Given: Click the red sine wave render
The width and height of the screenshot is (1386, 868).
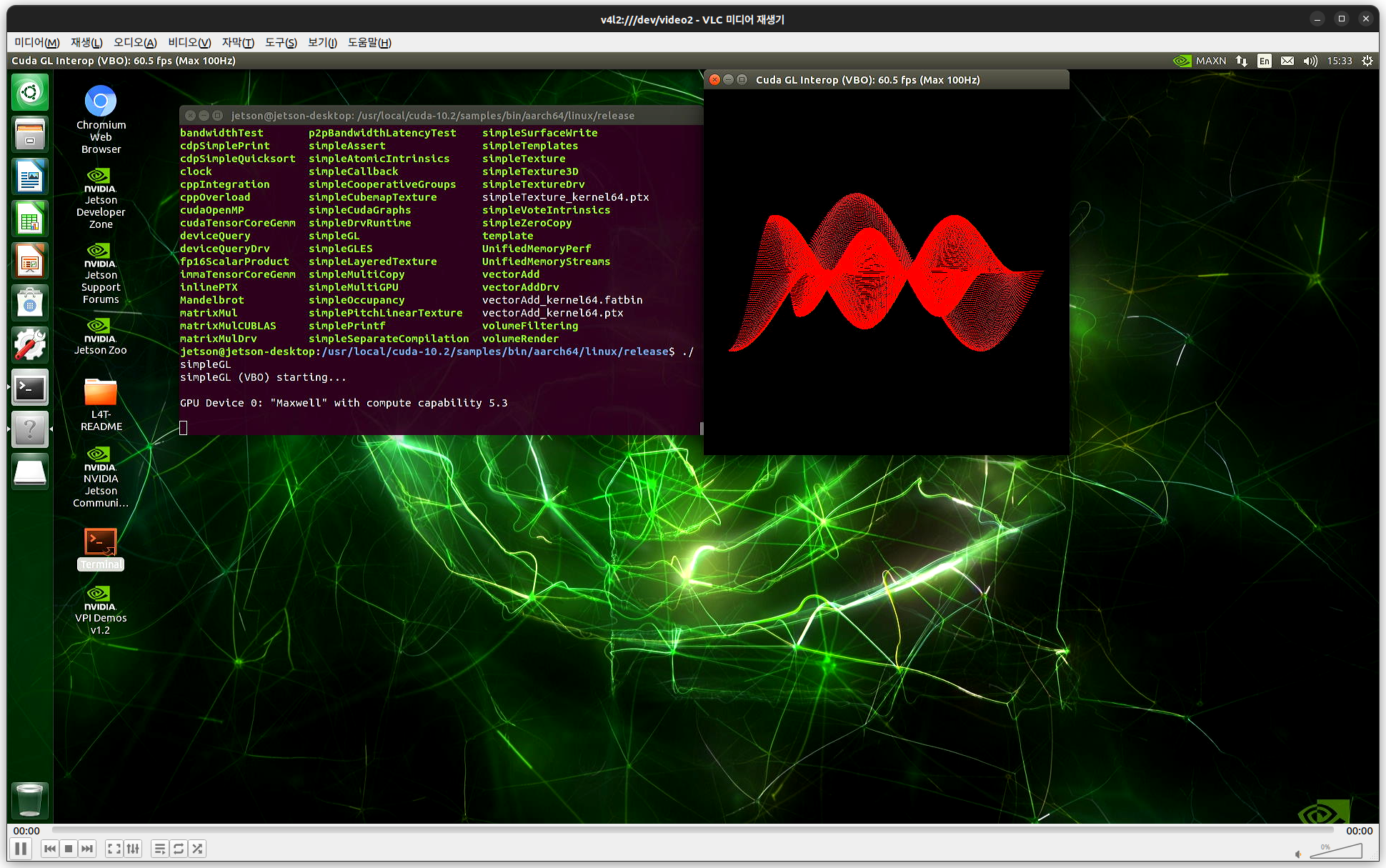Looking at the screenshot, I should (884, 272).
